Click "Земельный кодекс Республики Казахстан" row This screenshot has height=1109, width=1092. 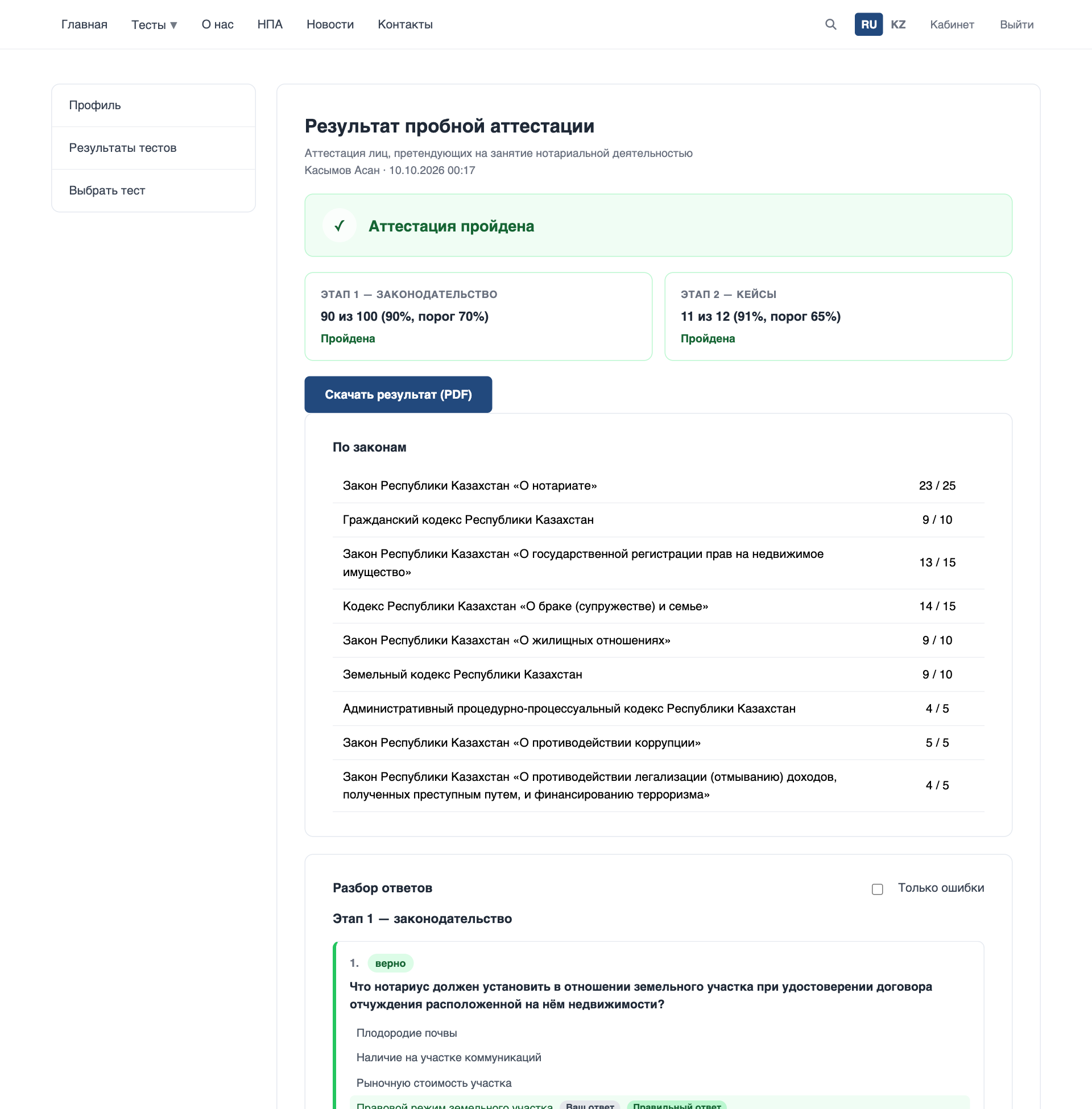click(x=659, y=674)
